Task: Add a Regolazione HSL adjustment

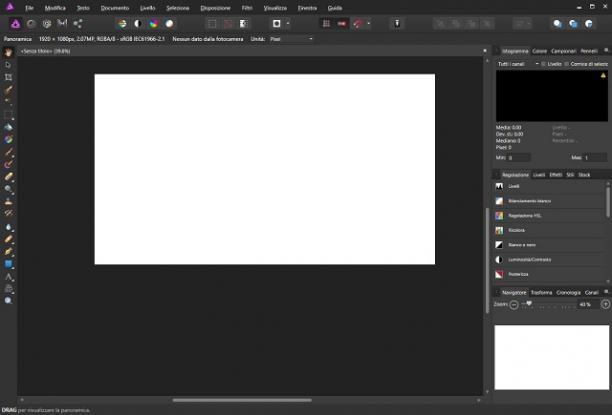Action: click(x=549, y=216)
